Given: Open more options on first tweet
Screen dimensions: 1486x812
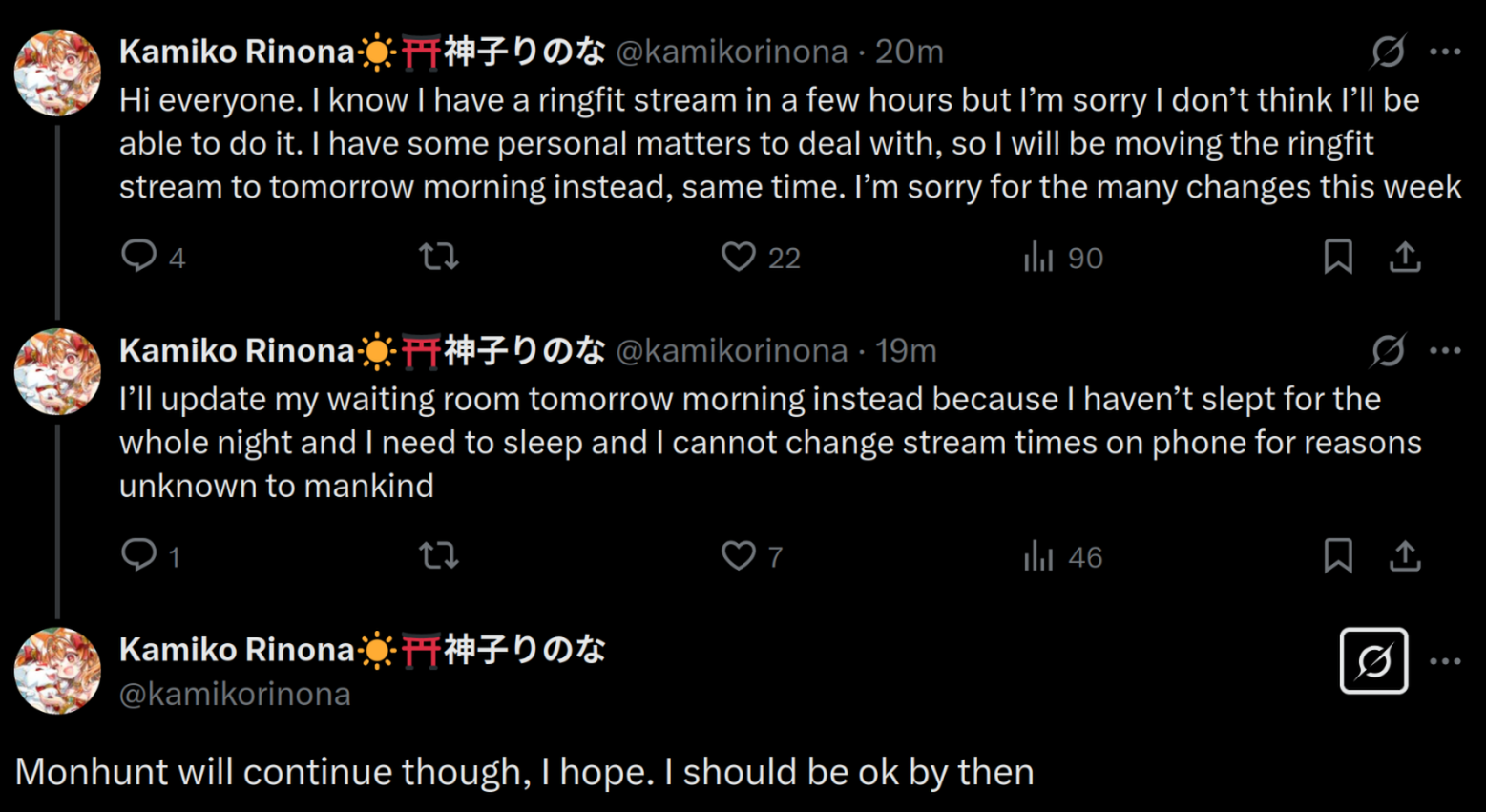Looking at the screenshot, I should click(x=1445, y=52).
